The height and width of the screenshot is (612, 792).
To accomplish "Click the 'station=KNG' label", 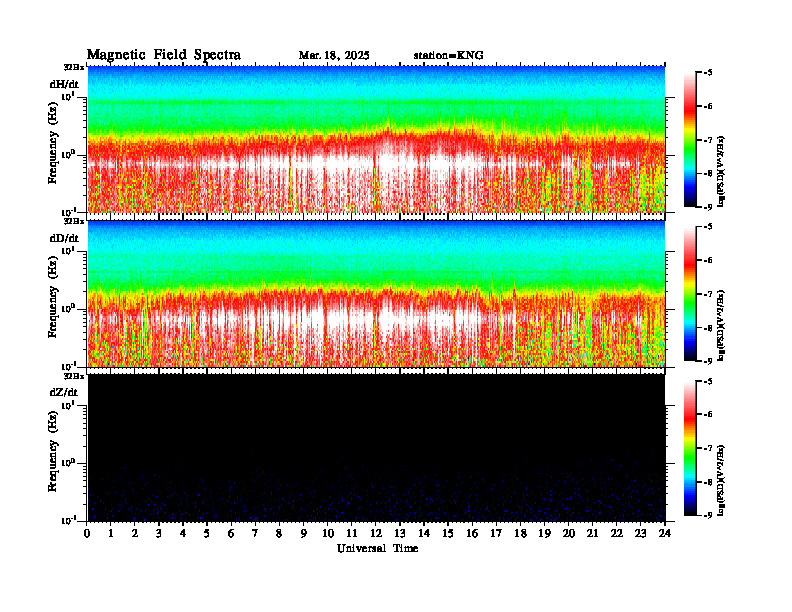I will (448, 56).
